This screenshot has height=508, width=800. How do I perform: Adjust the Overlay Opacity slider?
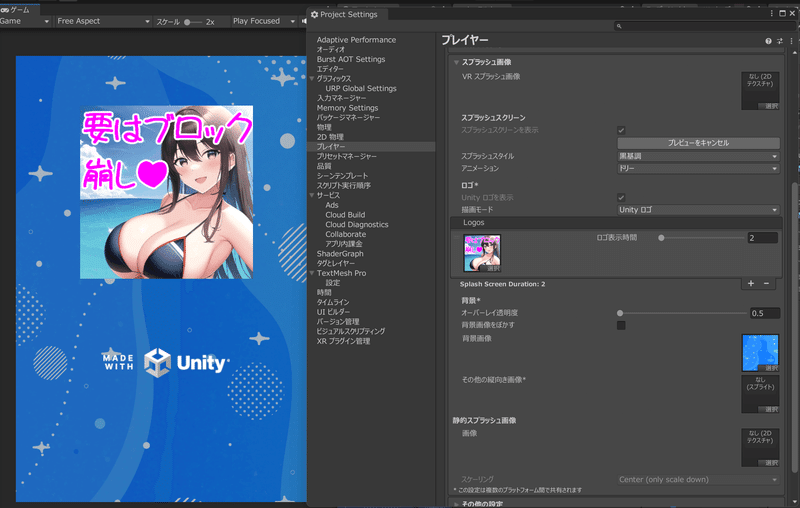click(682, 313)
